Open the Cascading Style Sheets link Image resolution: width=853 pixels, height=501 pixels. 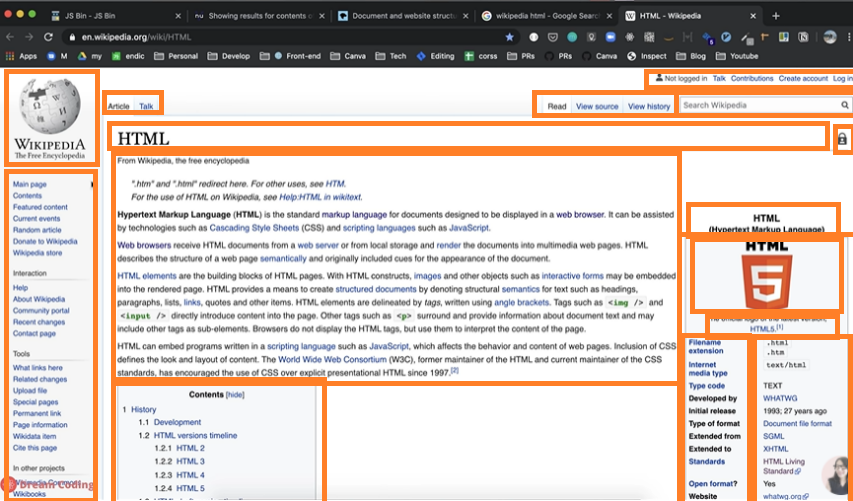(x=254, y=228)
